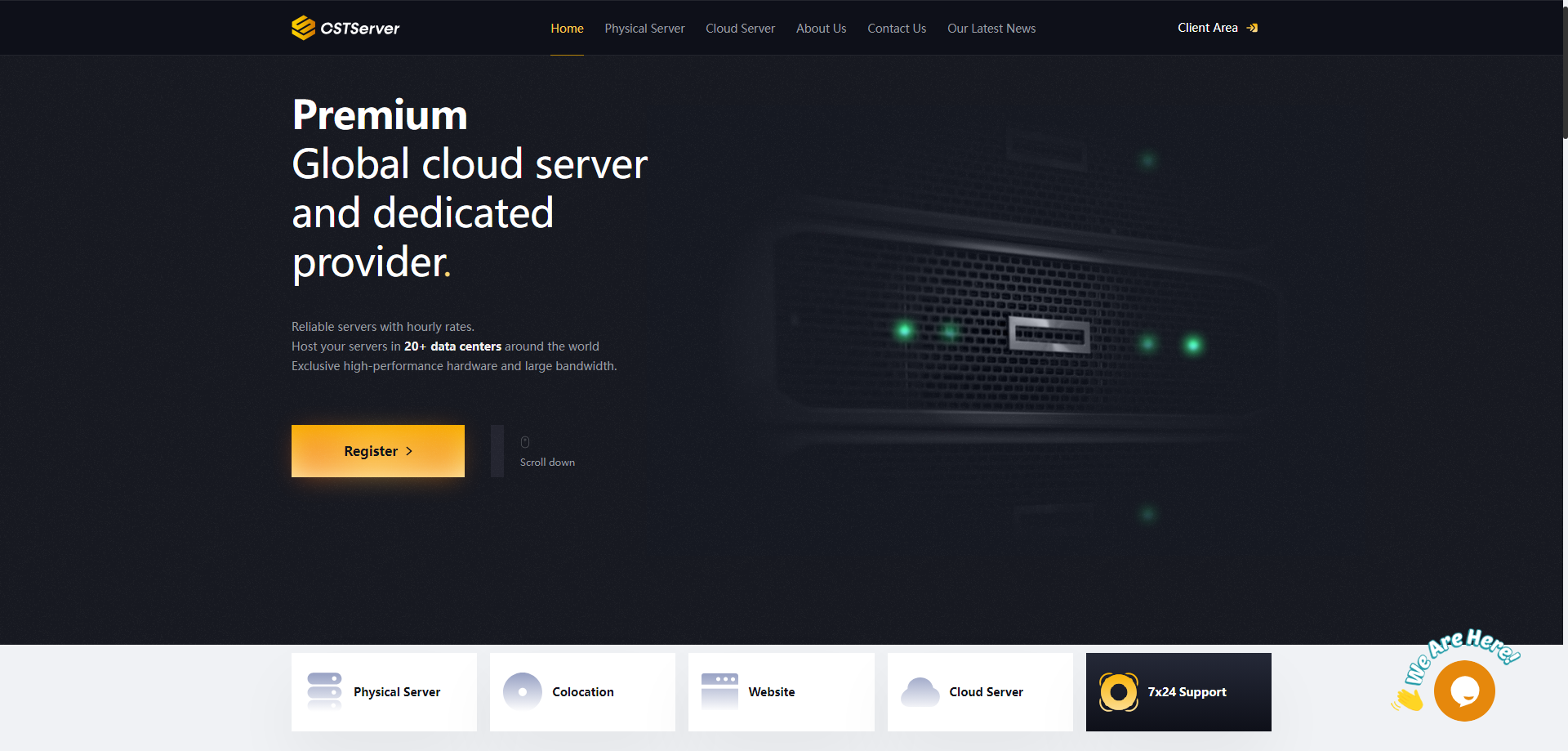View Our Latest News

[991, 28]
